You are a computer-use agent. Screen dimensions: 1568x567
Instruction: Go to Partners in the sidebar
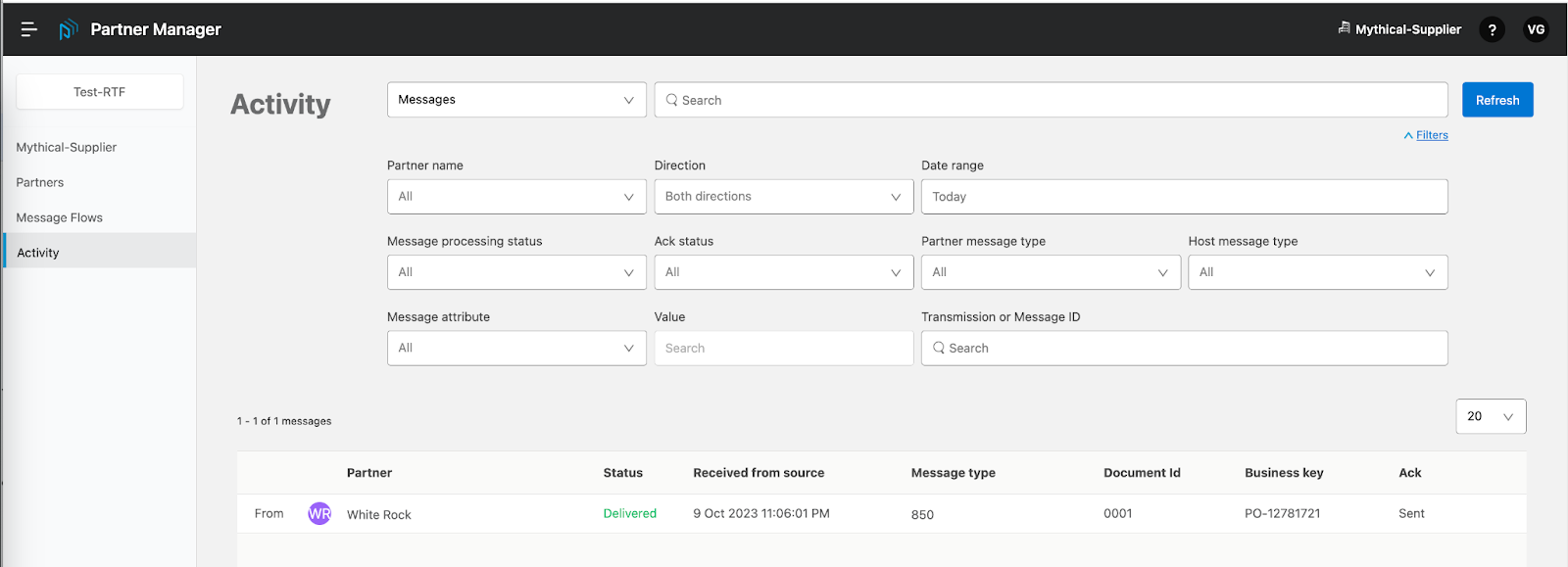tap(40, 182)
